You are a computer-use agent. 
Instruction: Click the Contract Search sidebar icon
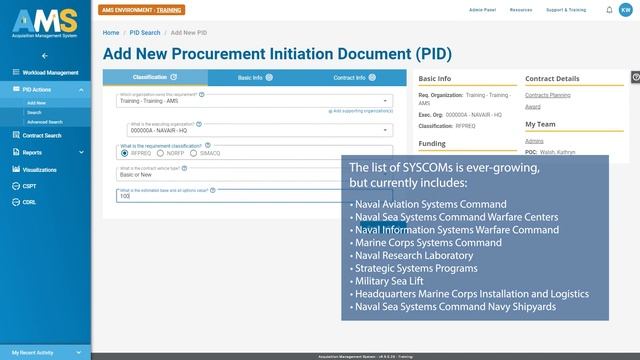click(16, 135)
